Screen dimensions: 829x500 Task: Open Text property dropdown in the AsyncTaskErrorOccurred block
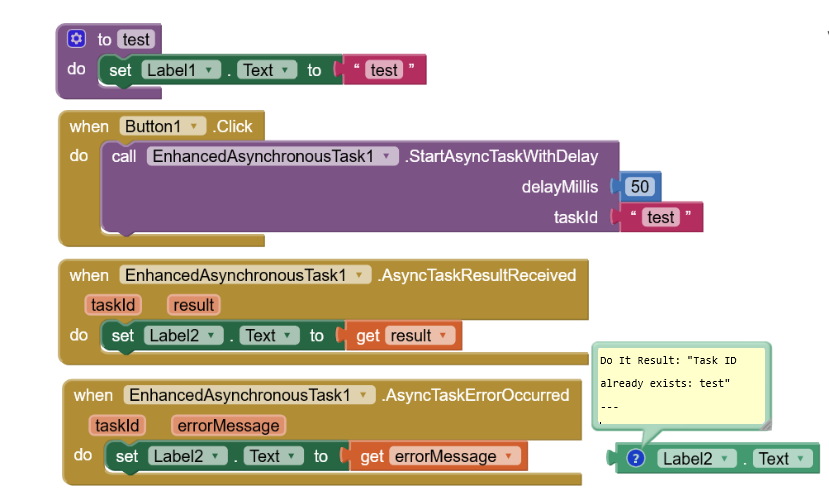point(273,456)
